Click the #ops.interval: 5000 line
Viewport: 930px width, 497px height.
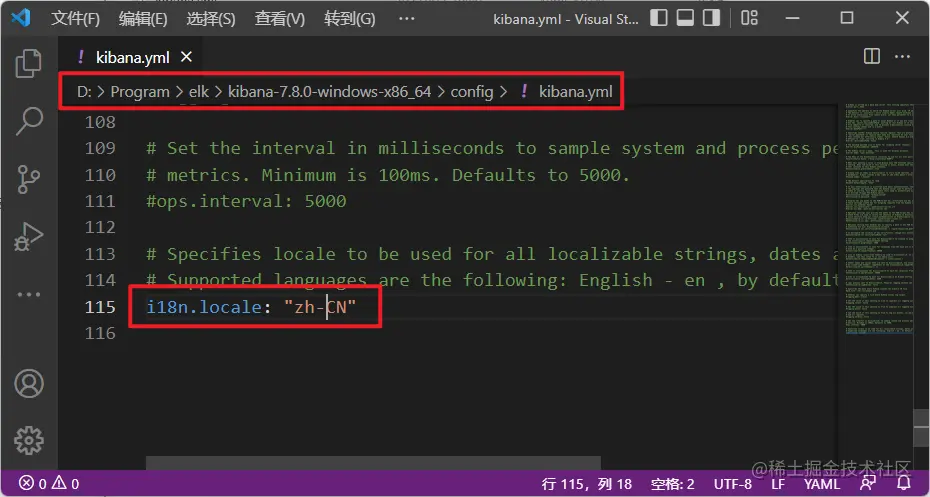[246, 201]
